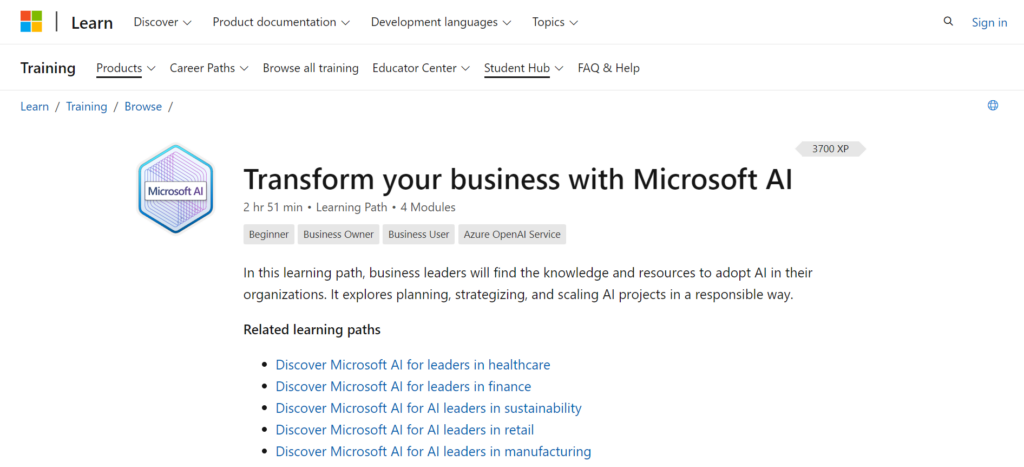Viewport: 1024px width, 467px height.
Task: Click the 'Related learning paths' heading
Action: (x=312, y=330)
